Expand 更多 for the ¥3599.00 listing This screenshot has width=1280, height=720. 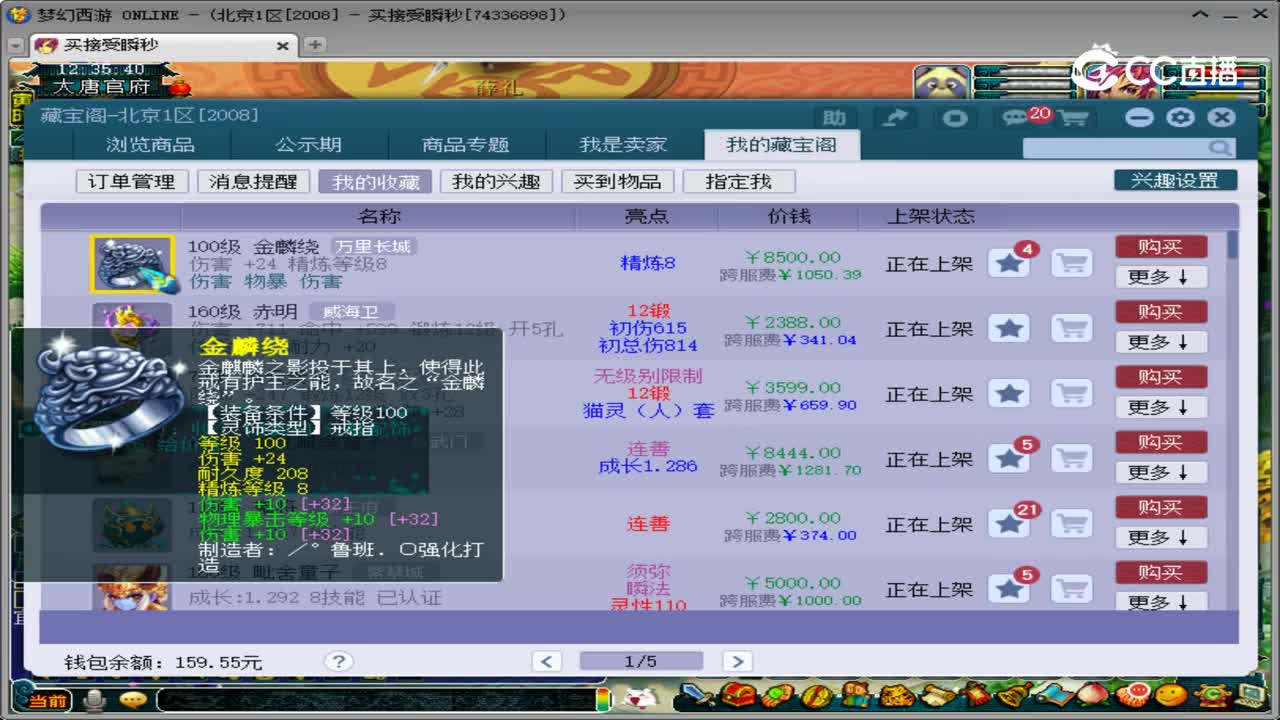1161,407
